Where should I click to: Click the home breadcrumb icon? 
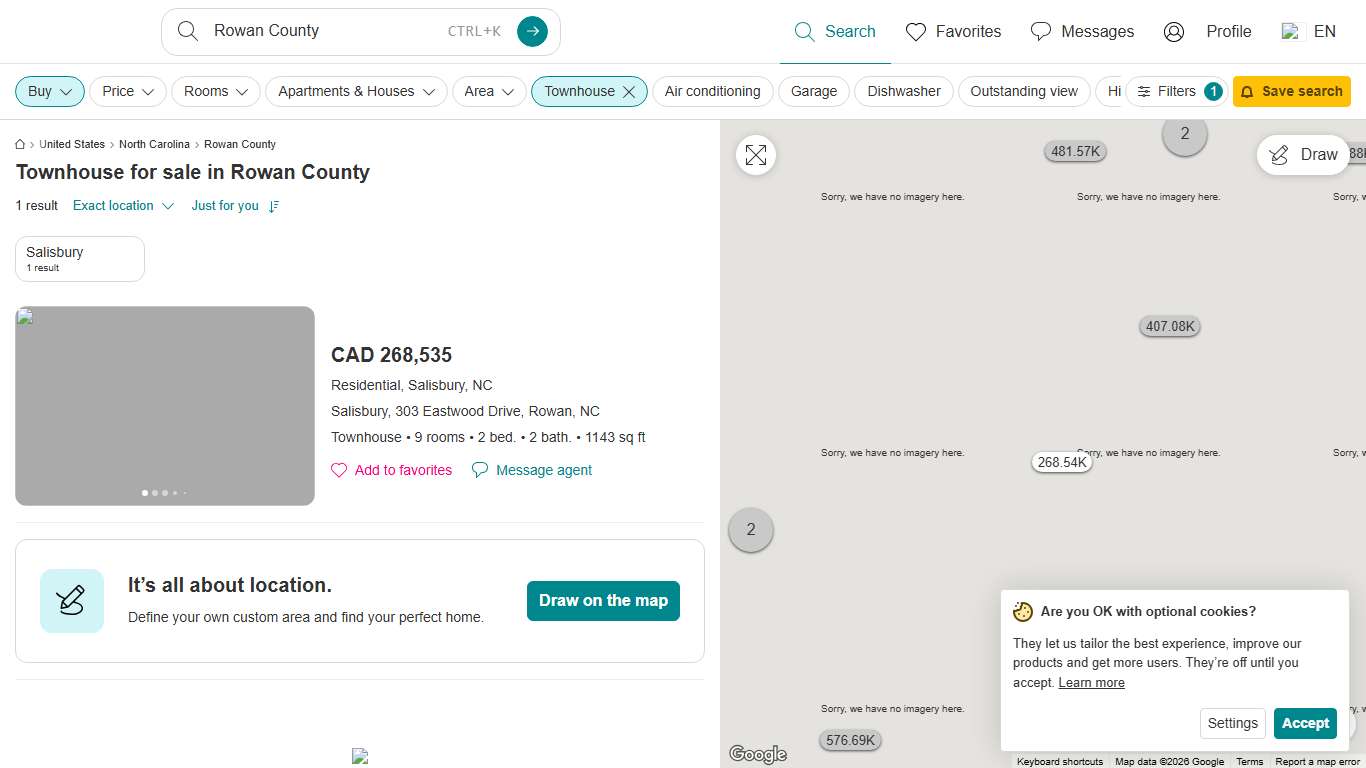tap(20, 144)
